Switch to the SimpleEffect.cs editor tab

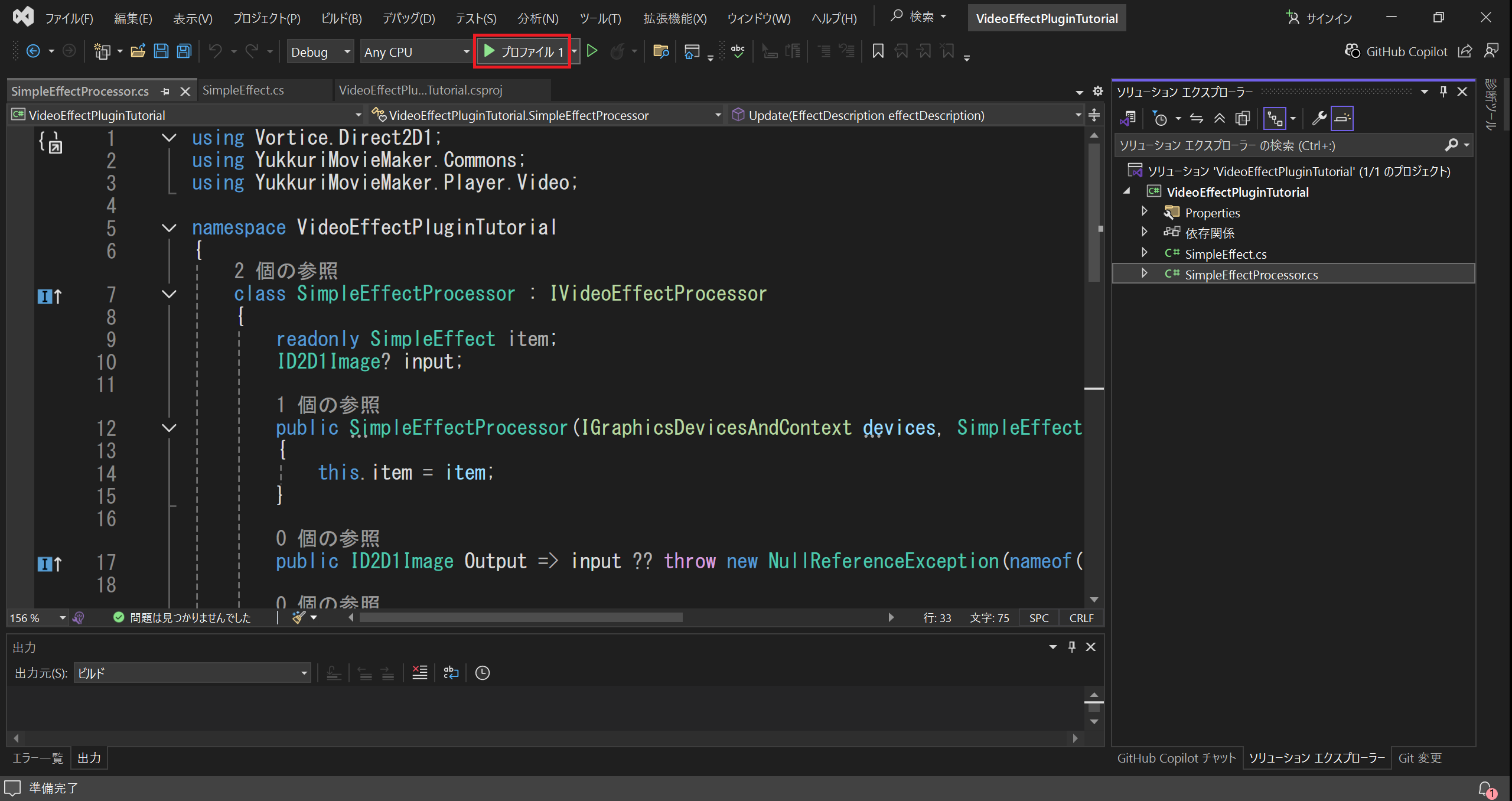(x=243, y=90)
